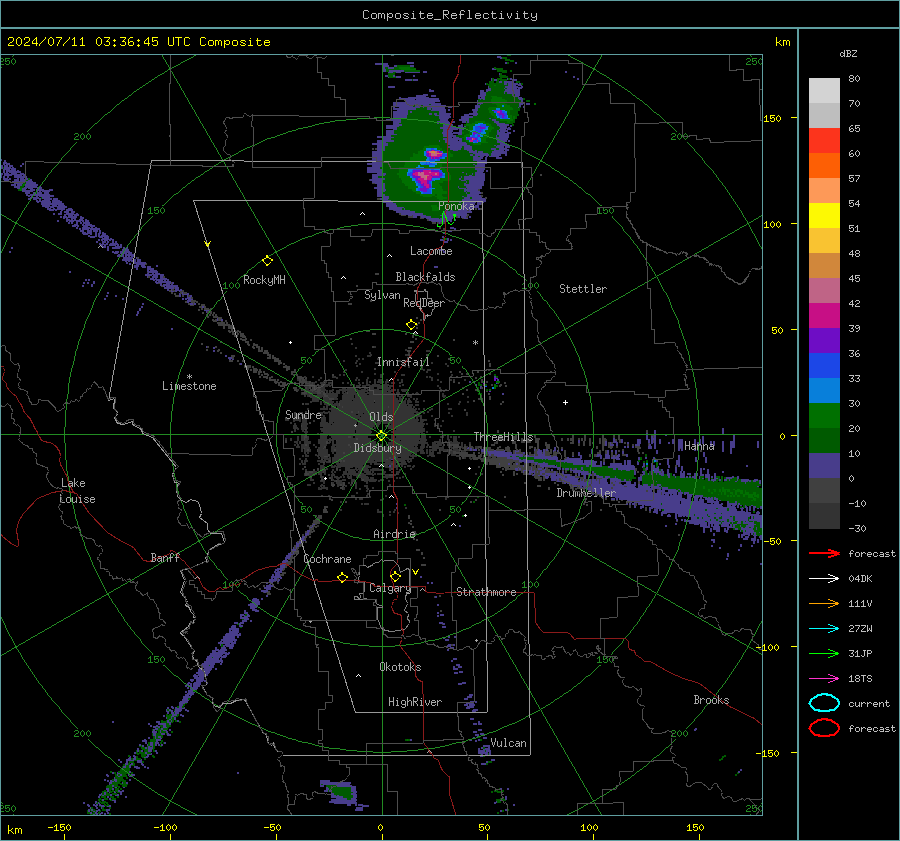Image resolution: width=900 pixels, height=841 pixels.
Task: Click the yellow radar-site diamond at Olds-Didsbury center
Action: pyautogui.click(x=381, y=436)
